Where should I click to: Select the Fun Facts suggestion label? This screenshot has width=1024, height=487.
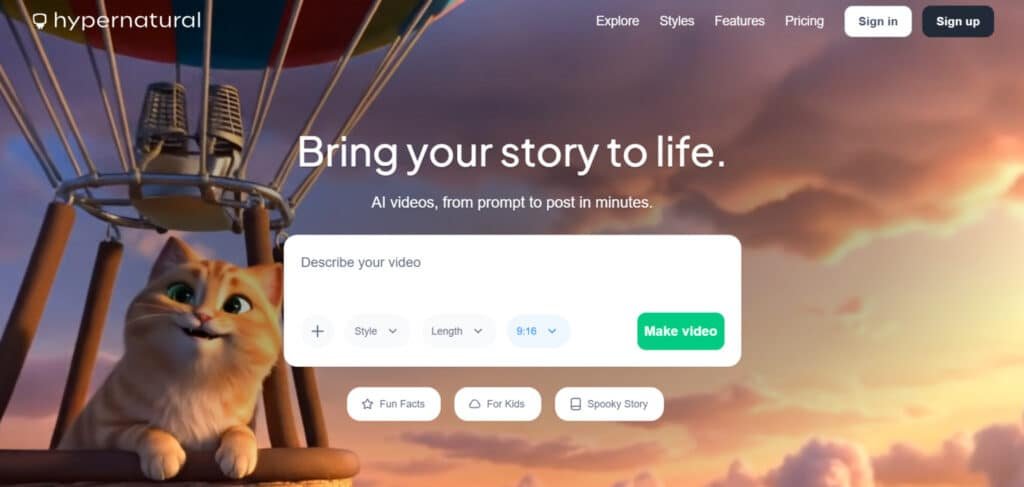[402, 404]
